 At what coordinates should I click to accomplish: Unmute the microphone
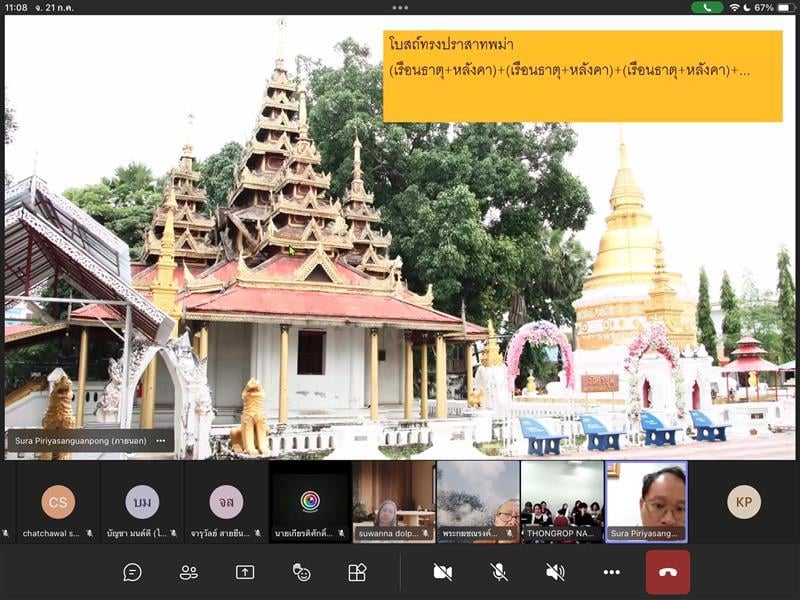[499, 572]
